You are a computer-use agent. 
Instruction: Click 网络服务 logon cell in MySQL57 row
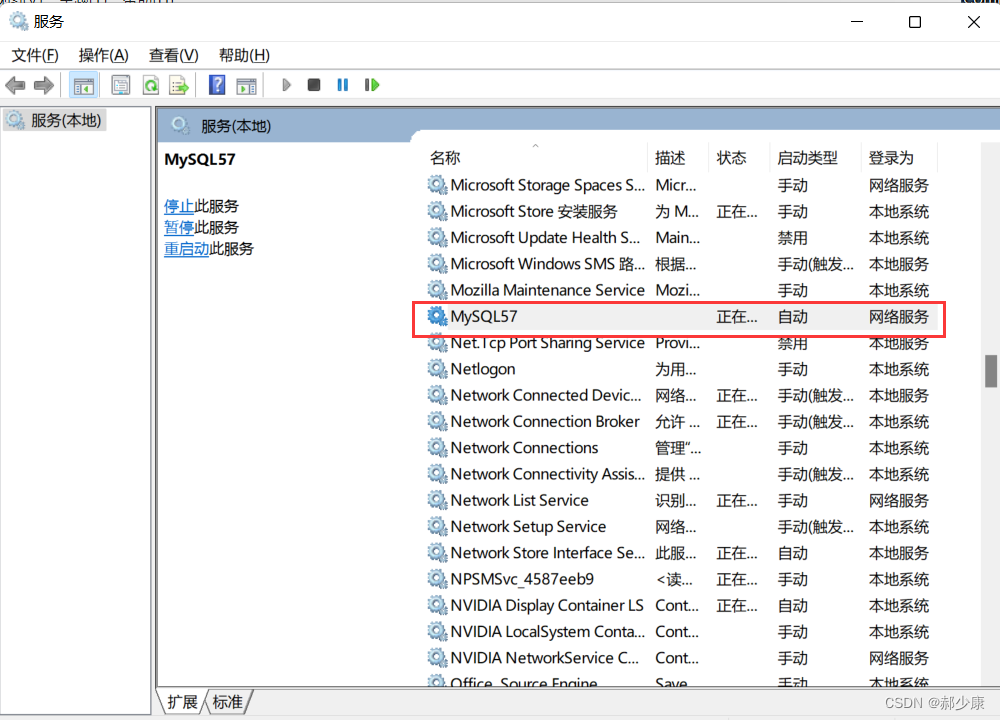(899, 316)
